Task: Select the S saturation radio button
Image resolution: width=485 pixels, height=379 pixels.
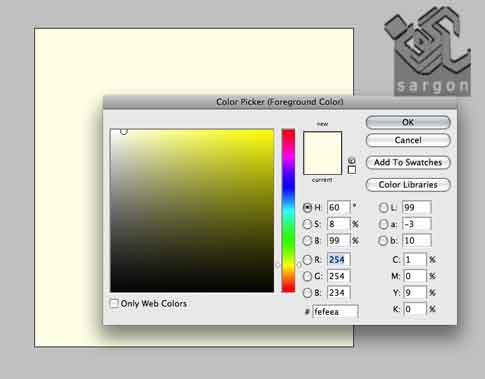Action: (x=307, y=224)
